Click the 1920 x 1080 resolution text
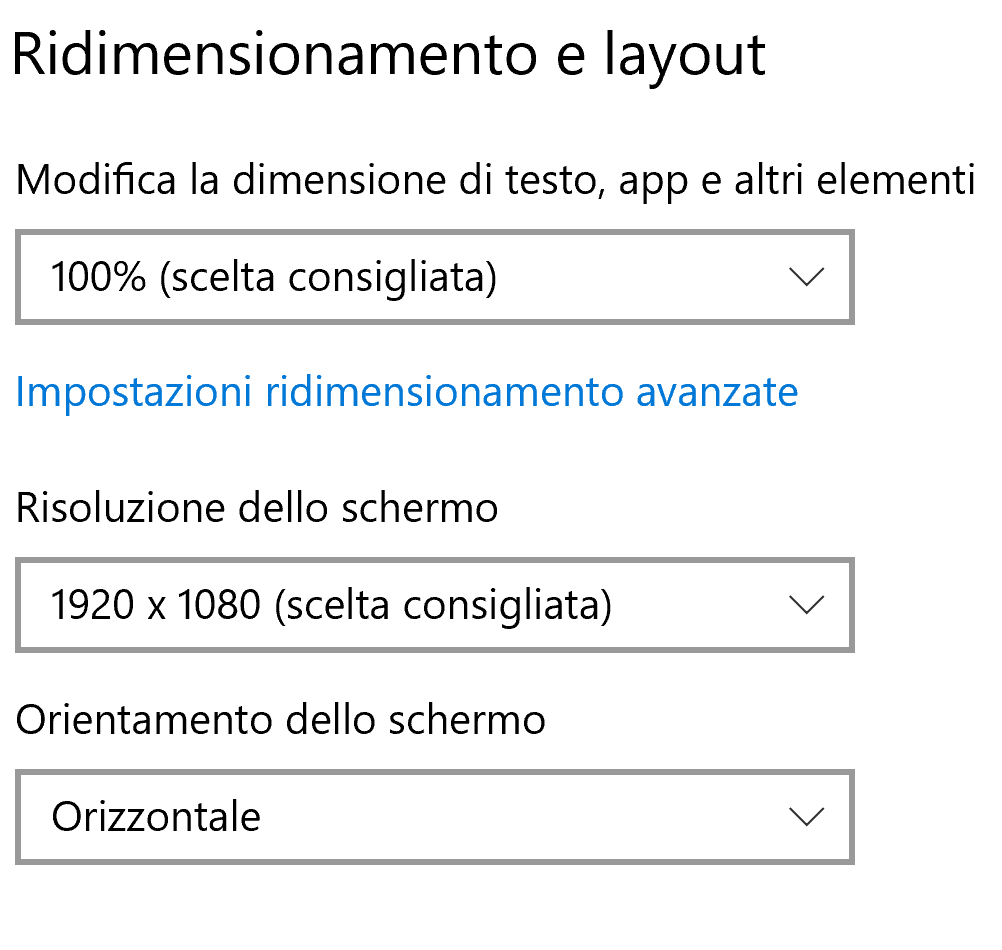The image size is (1002, 950). pyautogui.click(x=155, y=605)
